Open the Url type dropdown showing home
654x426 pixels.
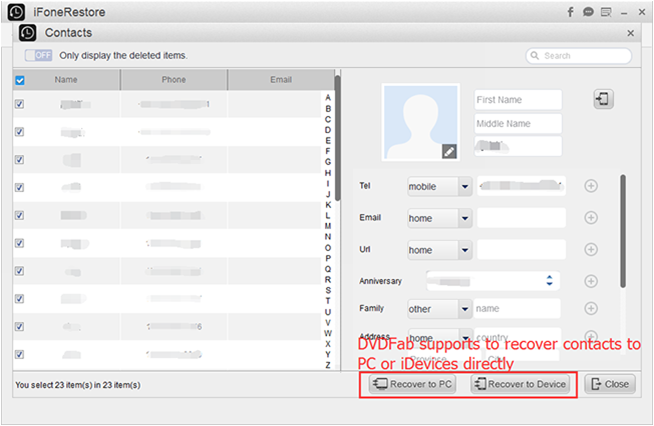pyautogui.click(x=440, y=250)
